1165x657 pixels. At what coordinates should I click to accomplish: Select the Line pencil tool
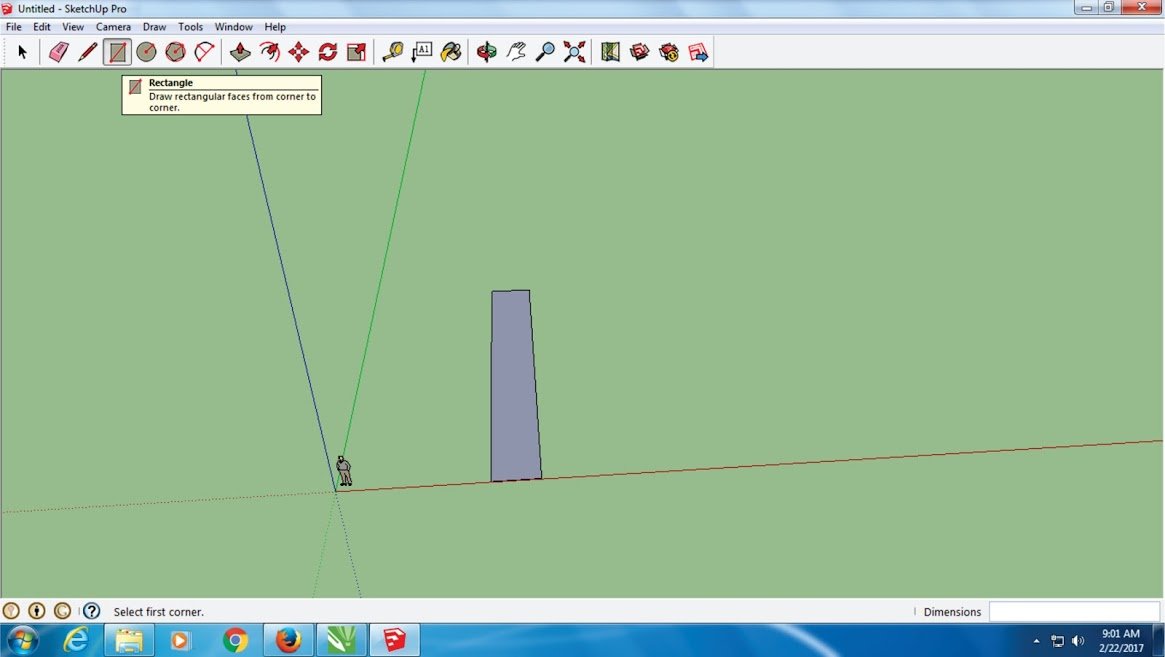[x=88, y=52]
